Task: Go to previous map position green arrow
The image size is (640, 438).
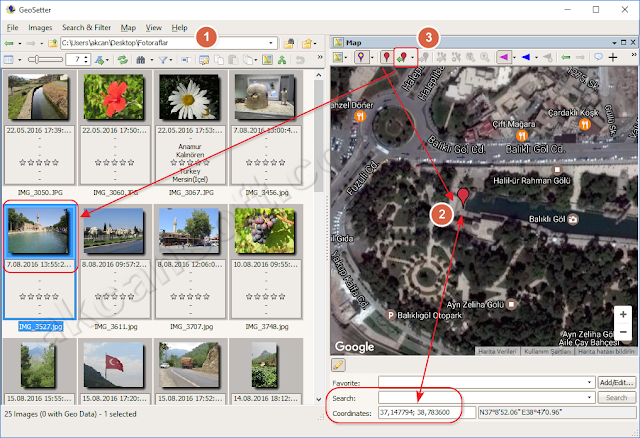Action: 565,58
